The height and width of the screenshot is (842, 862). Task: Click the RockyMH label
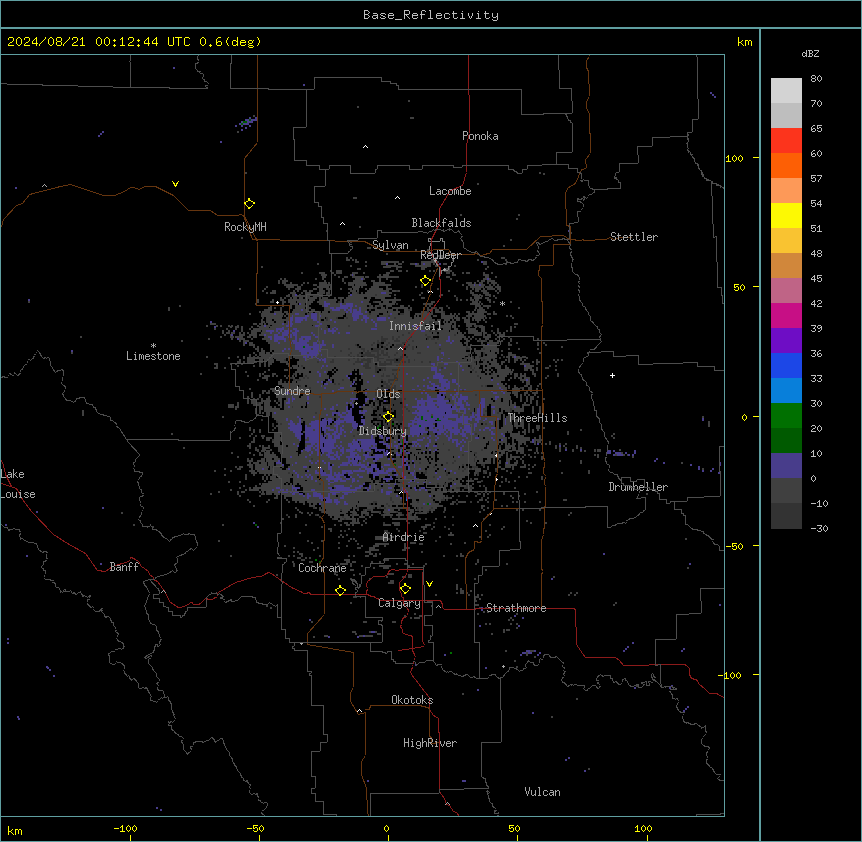pyautogui.click(x=245, y=227)
